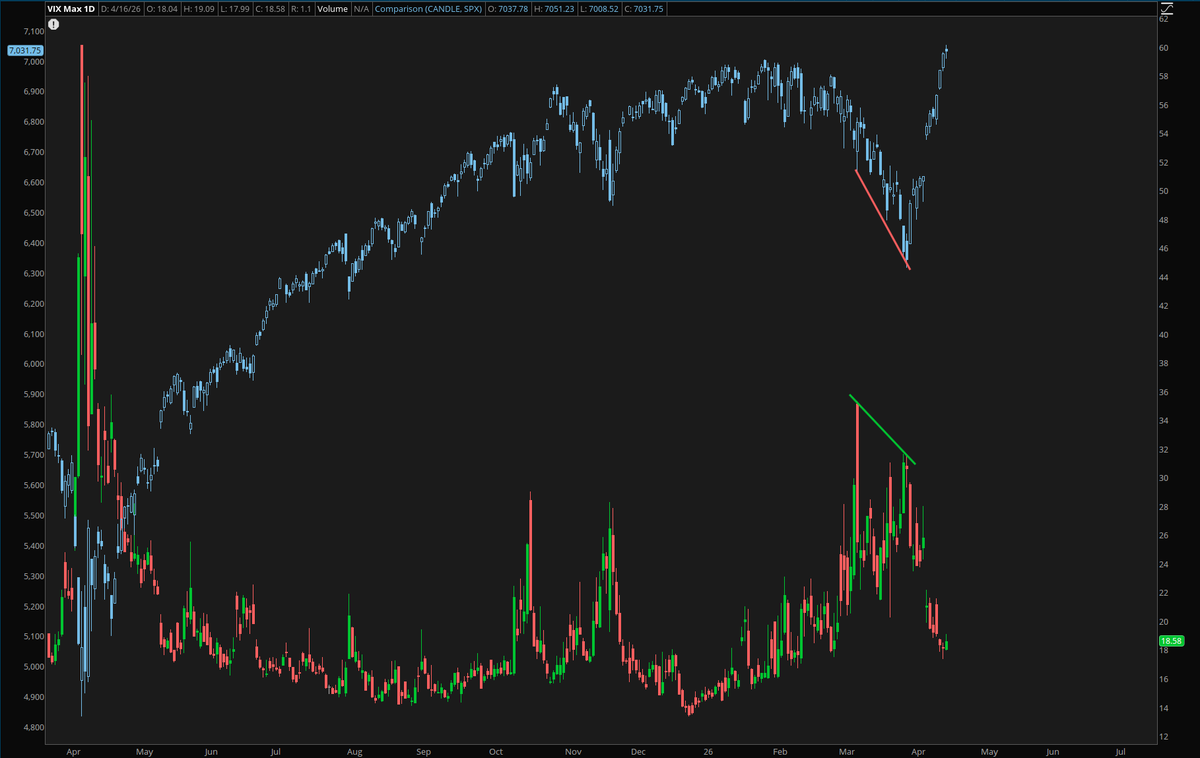
Task: Click the C: 7031.75 comparison close value
Action: [644, 9]
